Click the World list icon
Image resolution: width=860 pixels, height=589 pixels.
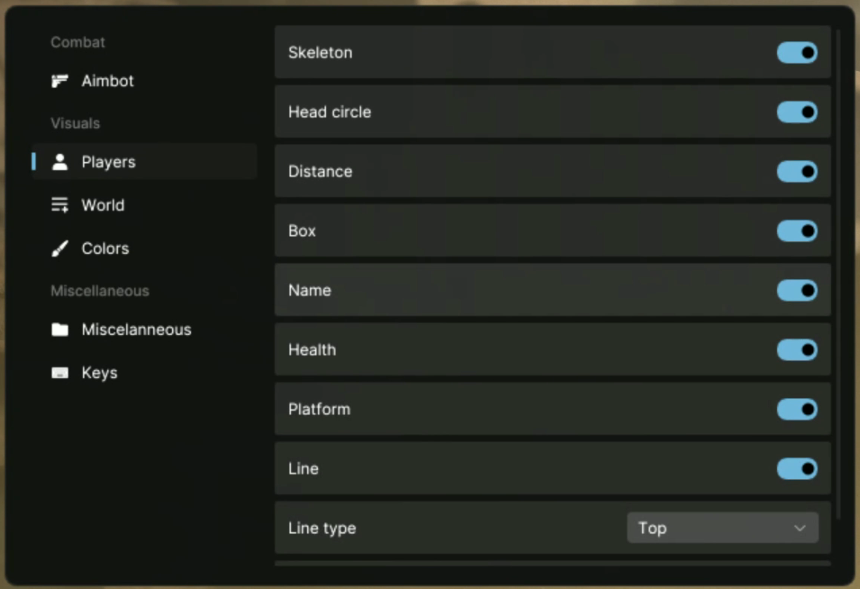[60, 205]
